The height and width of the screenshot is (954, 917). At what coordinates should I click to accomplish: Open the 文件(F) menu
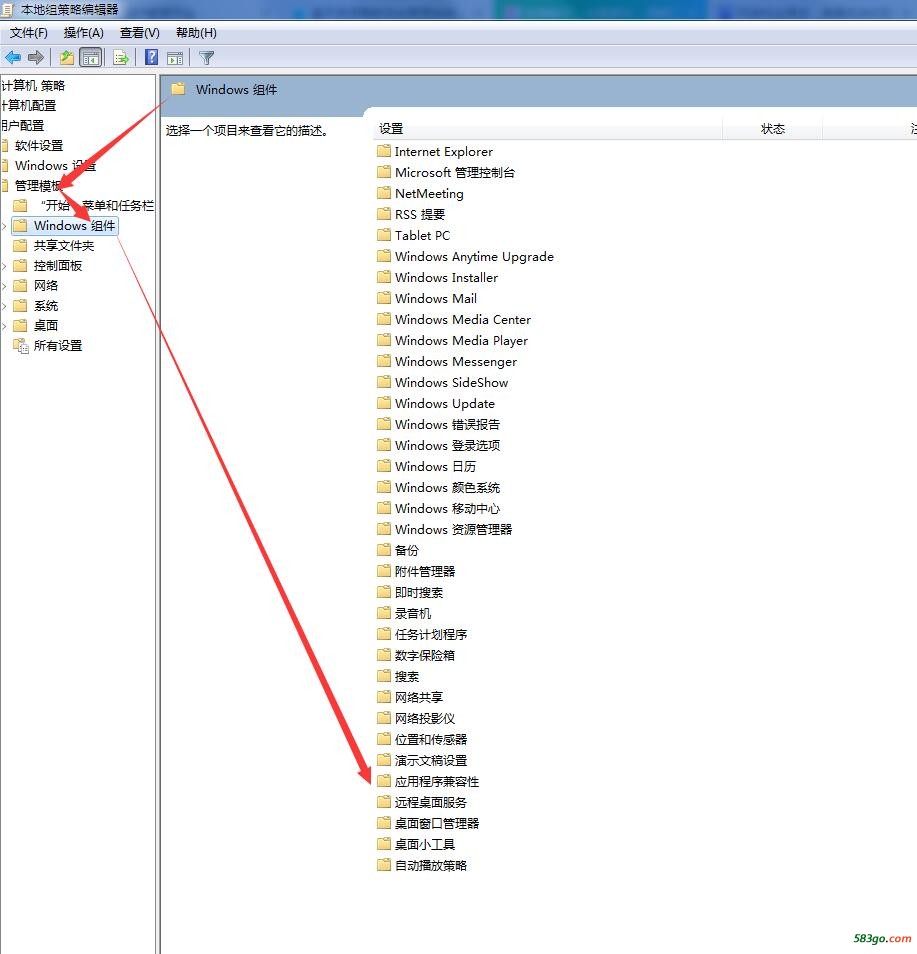pos(29,33)
